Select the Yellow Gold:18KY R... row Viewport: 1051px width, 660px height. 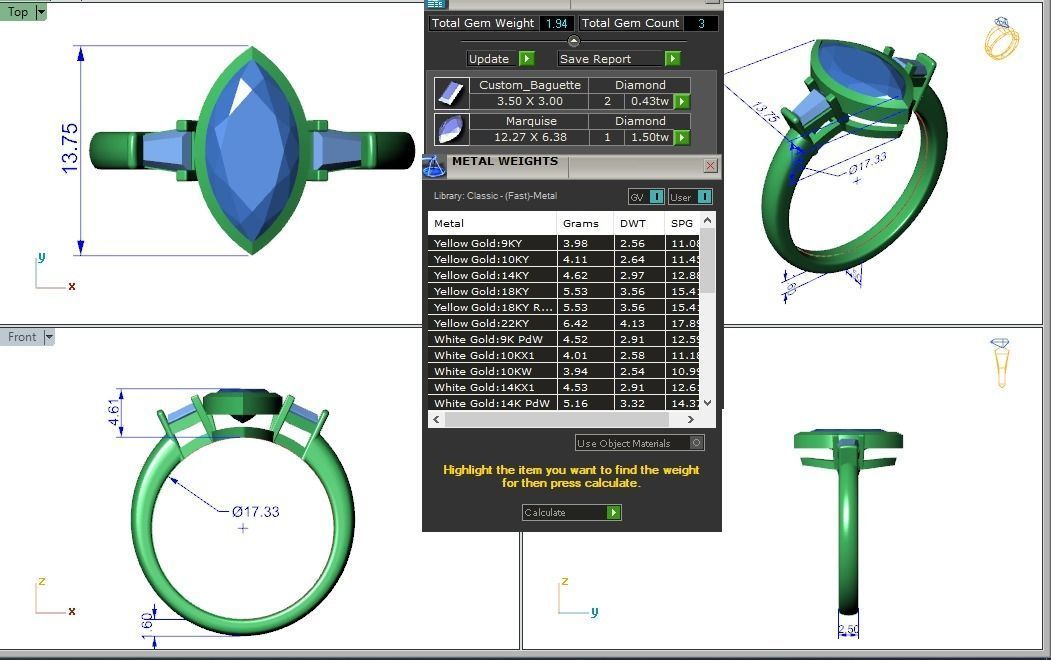(x=564, y=308)
